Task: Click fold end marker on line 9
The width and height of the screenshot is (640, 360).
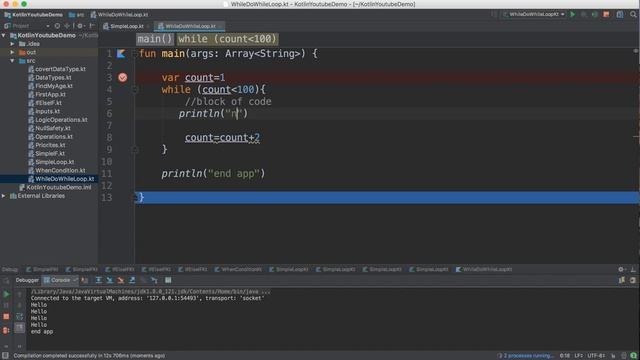Action: tap(135, 150)
